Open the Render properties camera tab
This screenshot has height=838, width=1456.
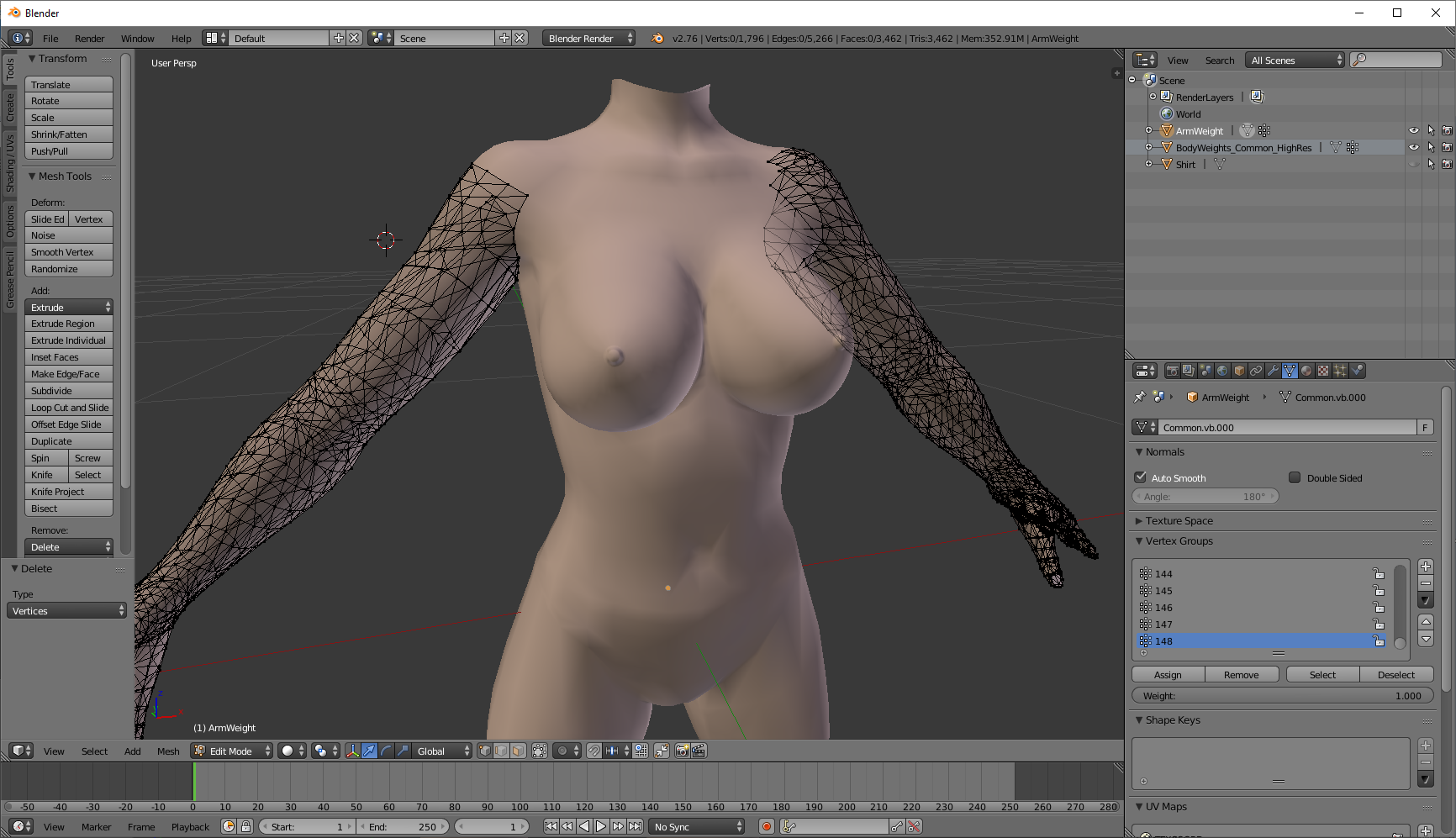[1172, 371]
